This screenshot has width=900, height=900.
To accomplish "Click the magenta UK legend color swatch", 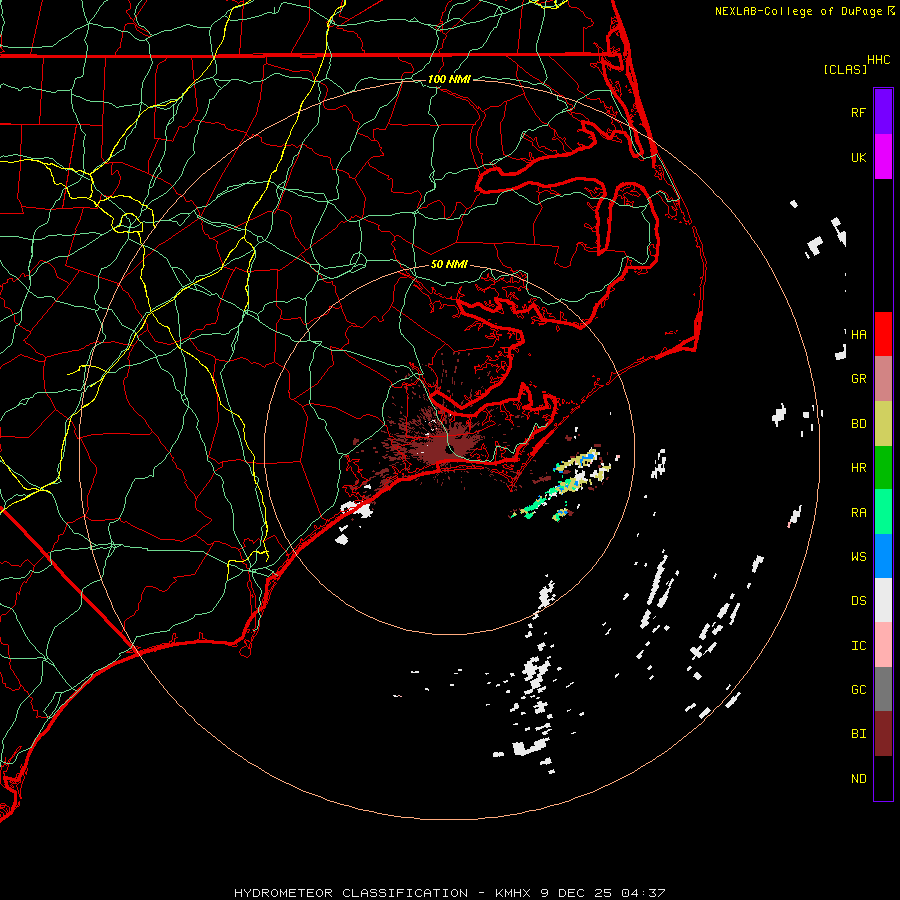I will point(883,157).
